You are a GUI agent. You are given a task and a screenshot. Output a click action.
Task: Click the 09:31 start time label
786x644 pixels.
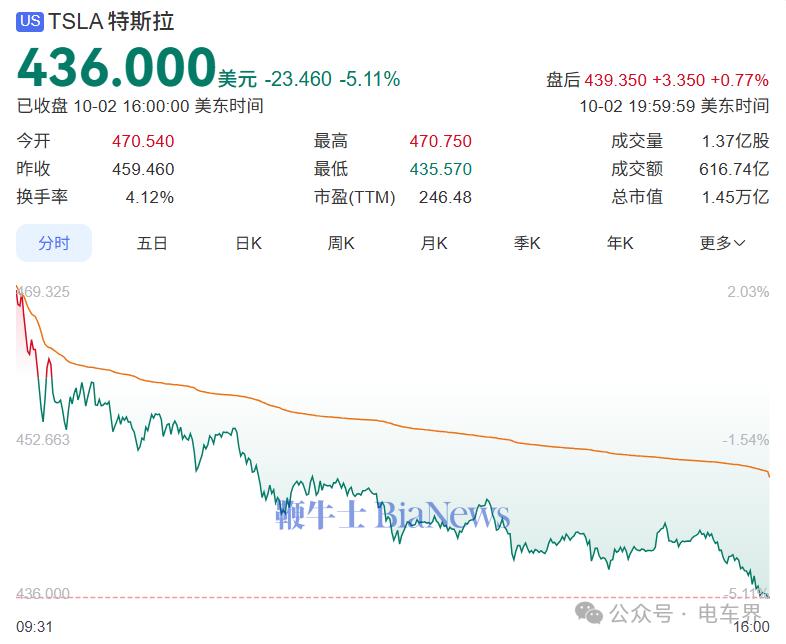34,626
